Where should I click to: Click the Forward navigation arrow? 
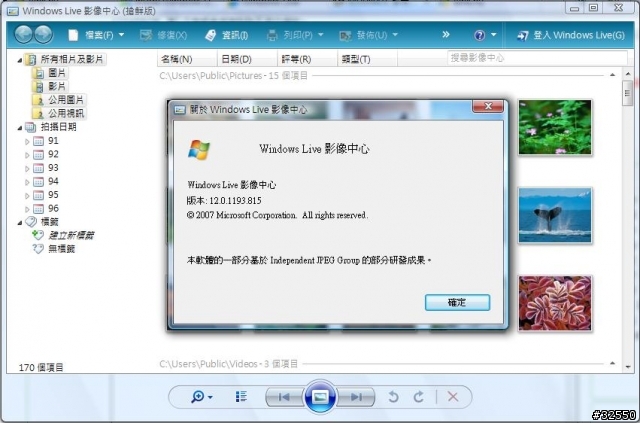43,35
